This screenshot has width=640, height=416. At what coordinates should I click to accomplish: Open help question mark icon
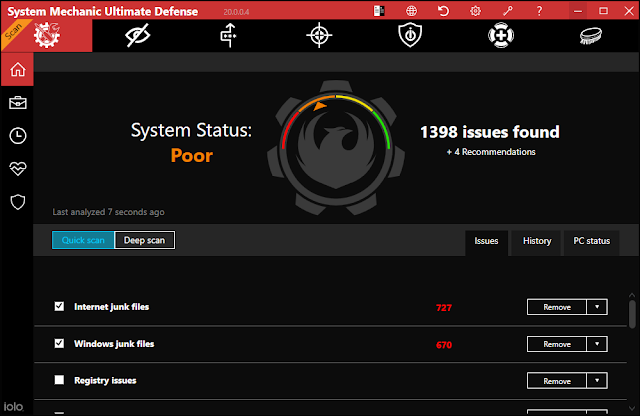point(539,11)
